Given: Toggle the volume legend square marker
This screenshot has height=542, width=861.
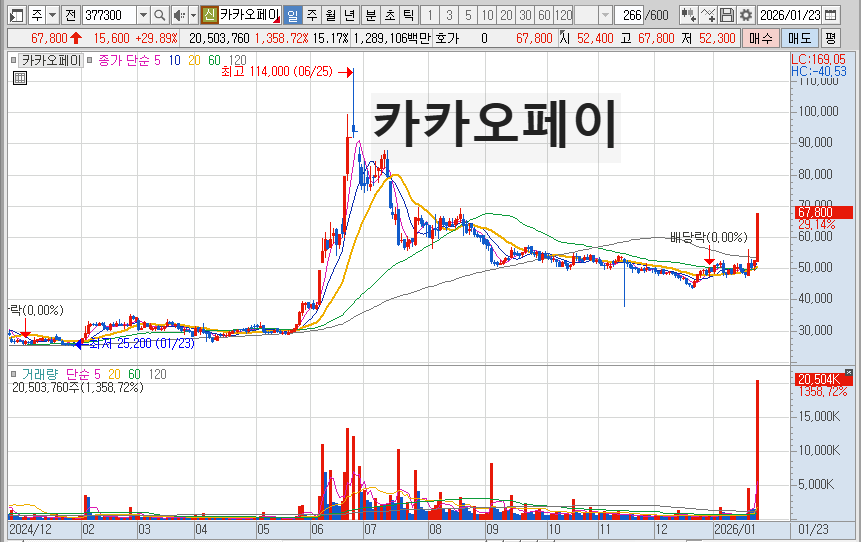Looking at the screenshot, I should pyautogui.click(x=13, y=375).
